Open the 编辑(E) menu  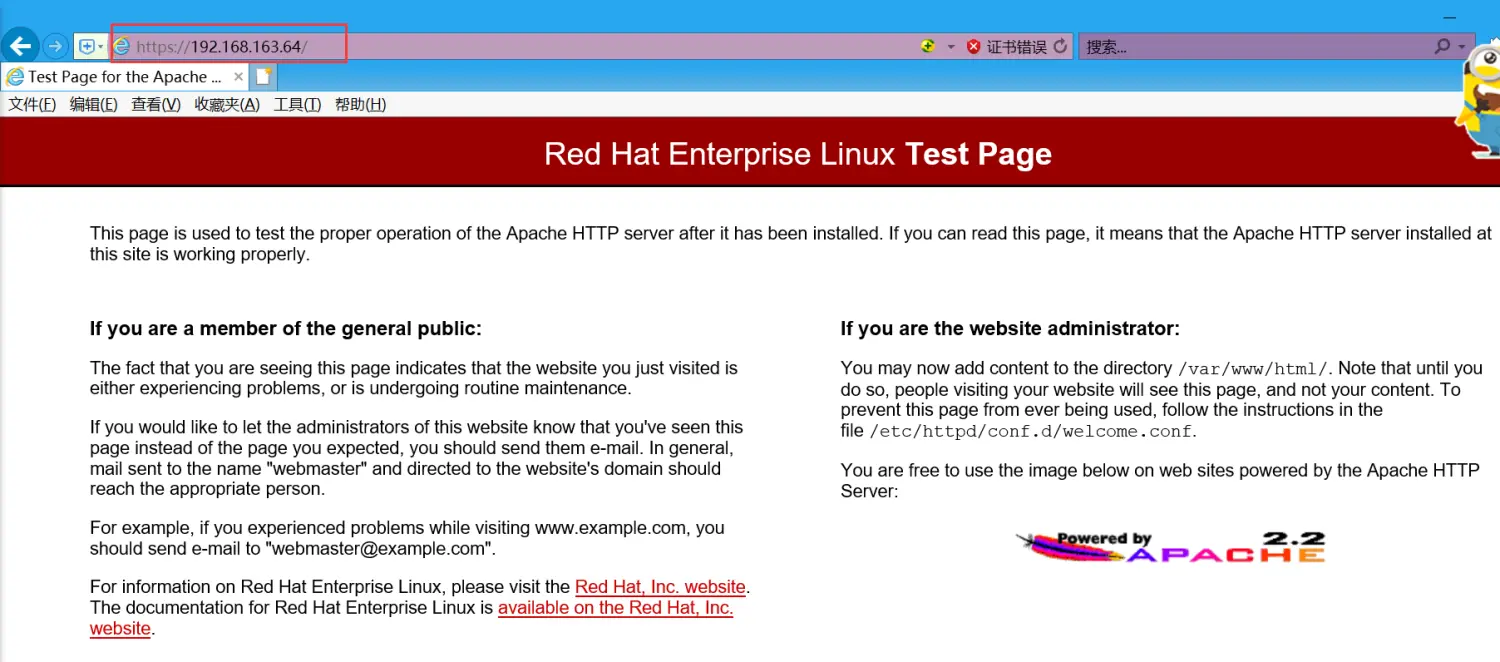coord(94,104)
